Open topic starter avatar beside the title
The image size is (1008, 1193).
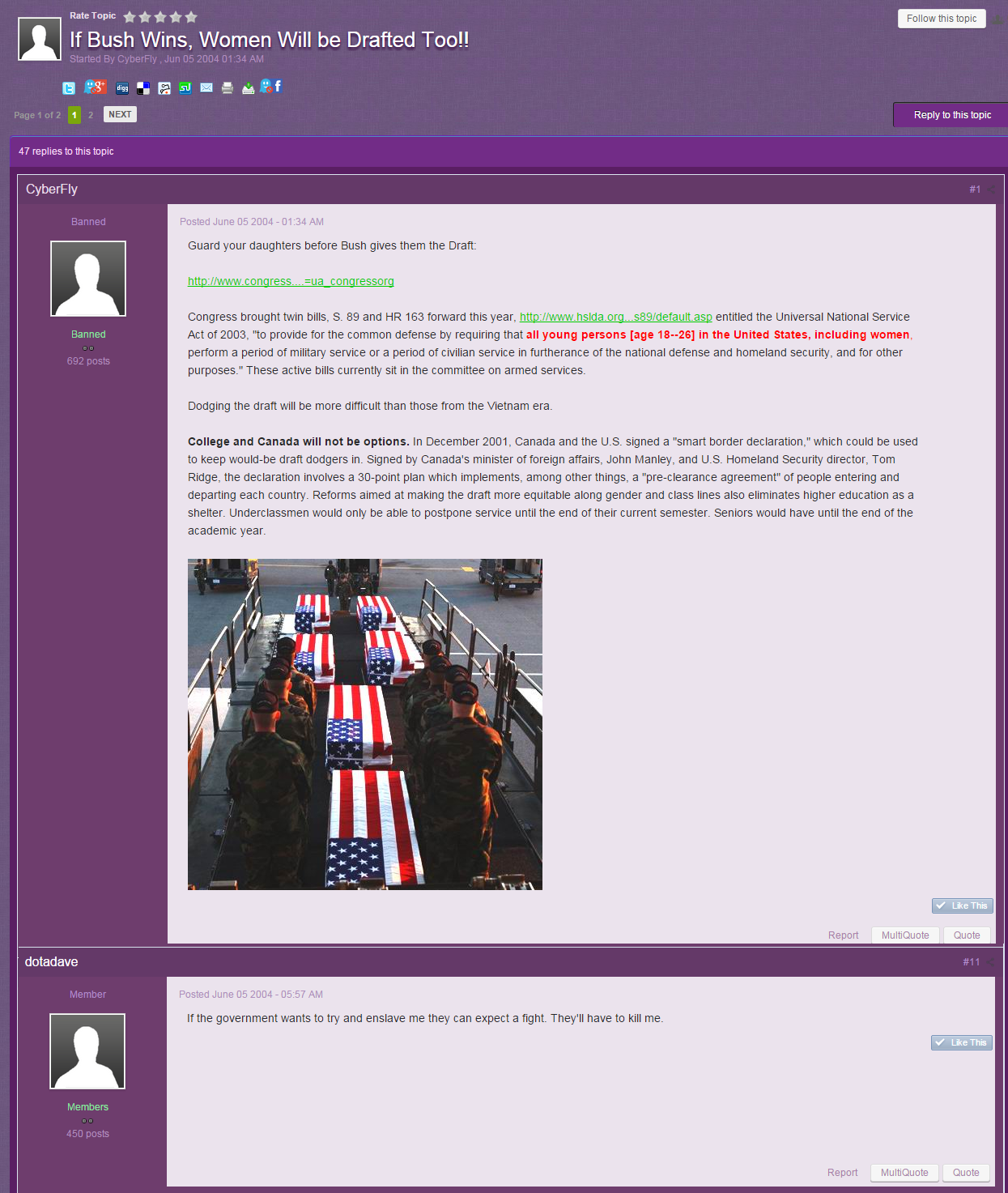[40, 39]
